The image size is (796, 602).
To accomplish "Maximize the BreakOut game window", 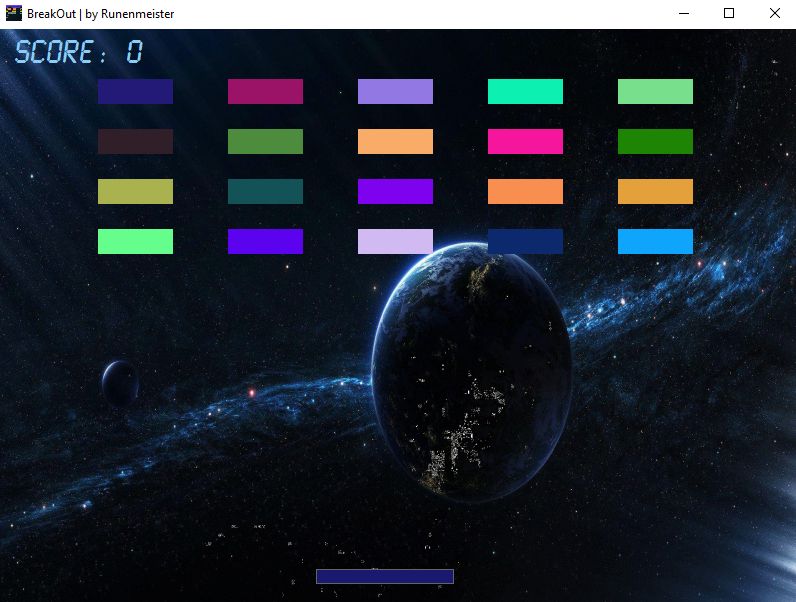I will (x=729, y=13).
